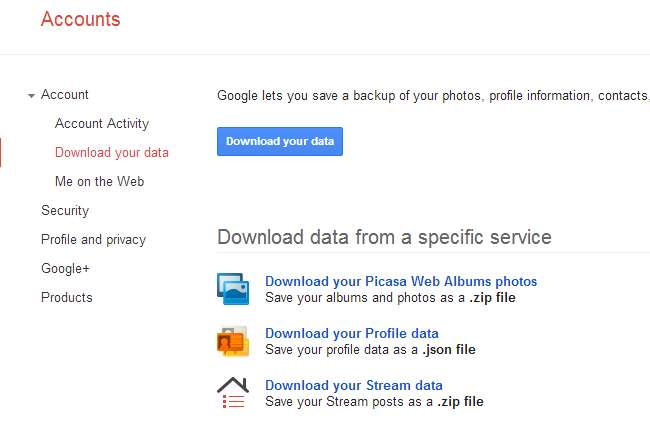Go to Me on the Web
This screenshot has width=650, height=422.
pyautogui.click(x=100, y=182)
